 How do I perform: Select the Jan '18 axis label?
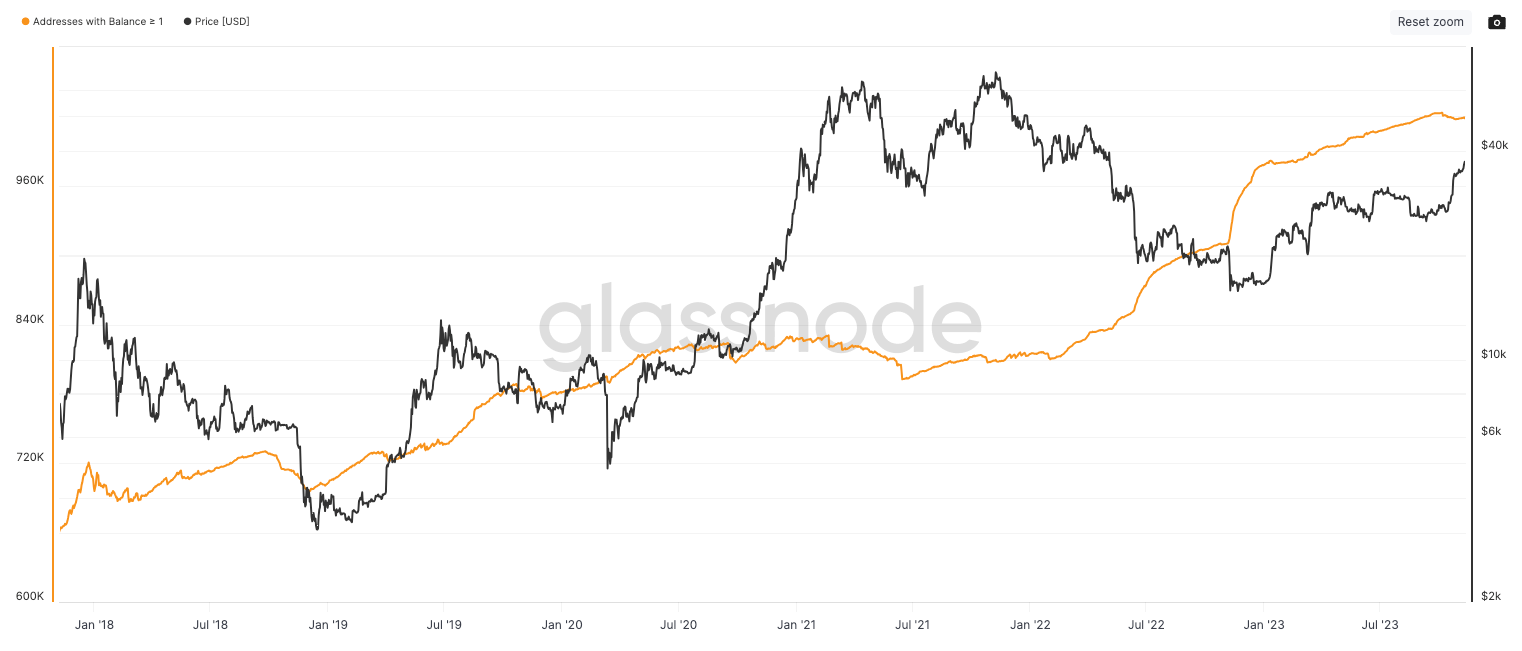tap(95, 624)
